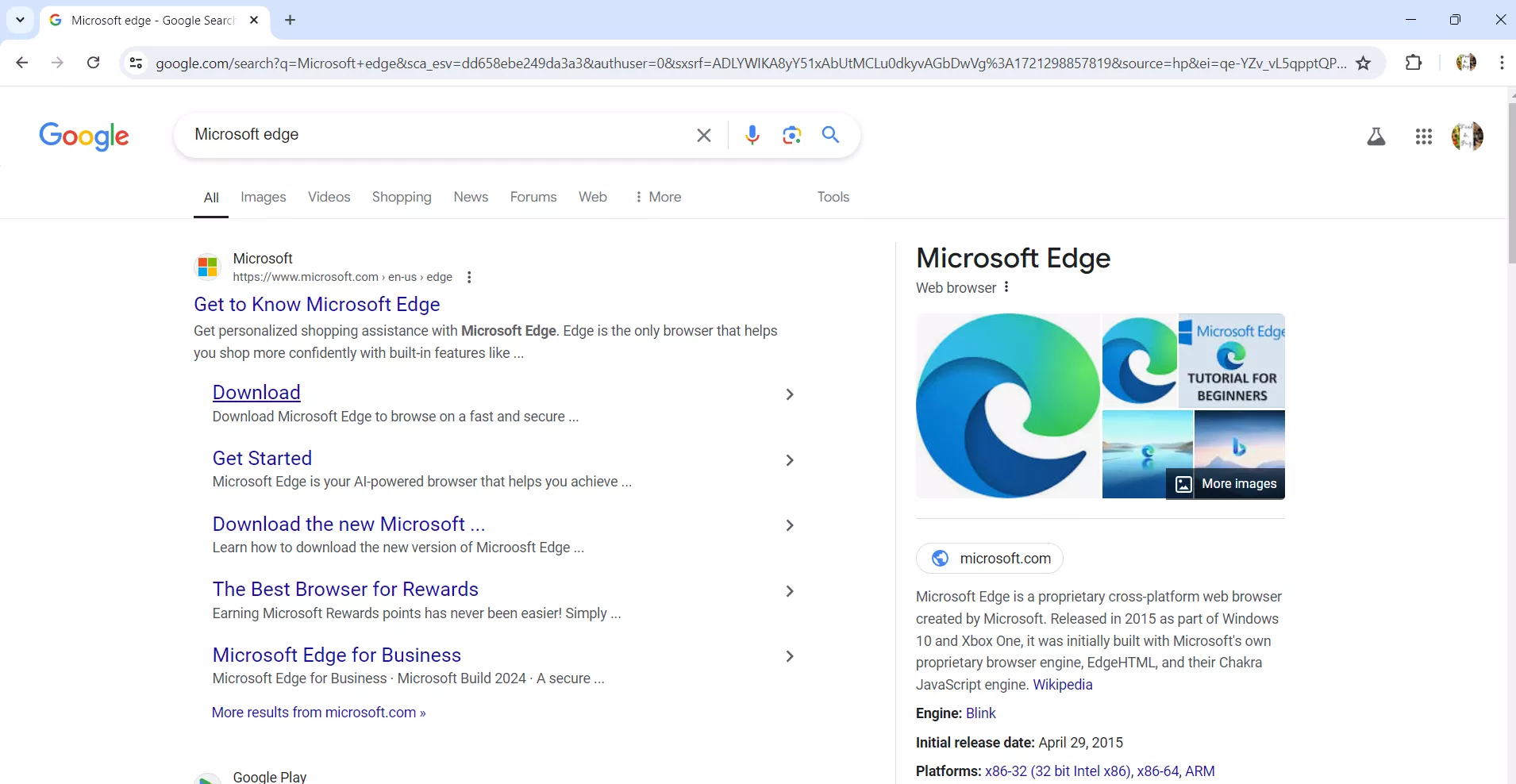Open Search Labs flask icon

coord(1377,136)
